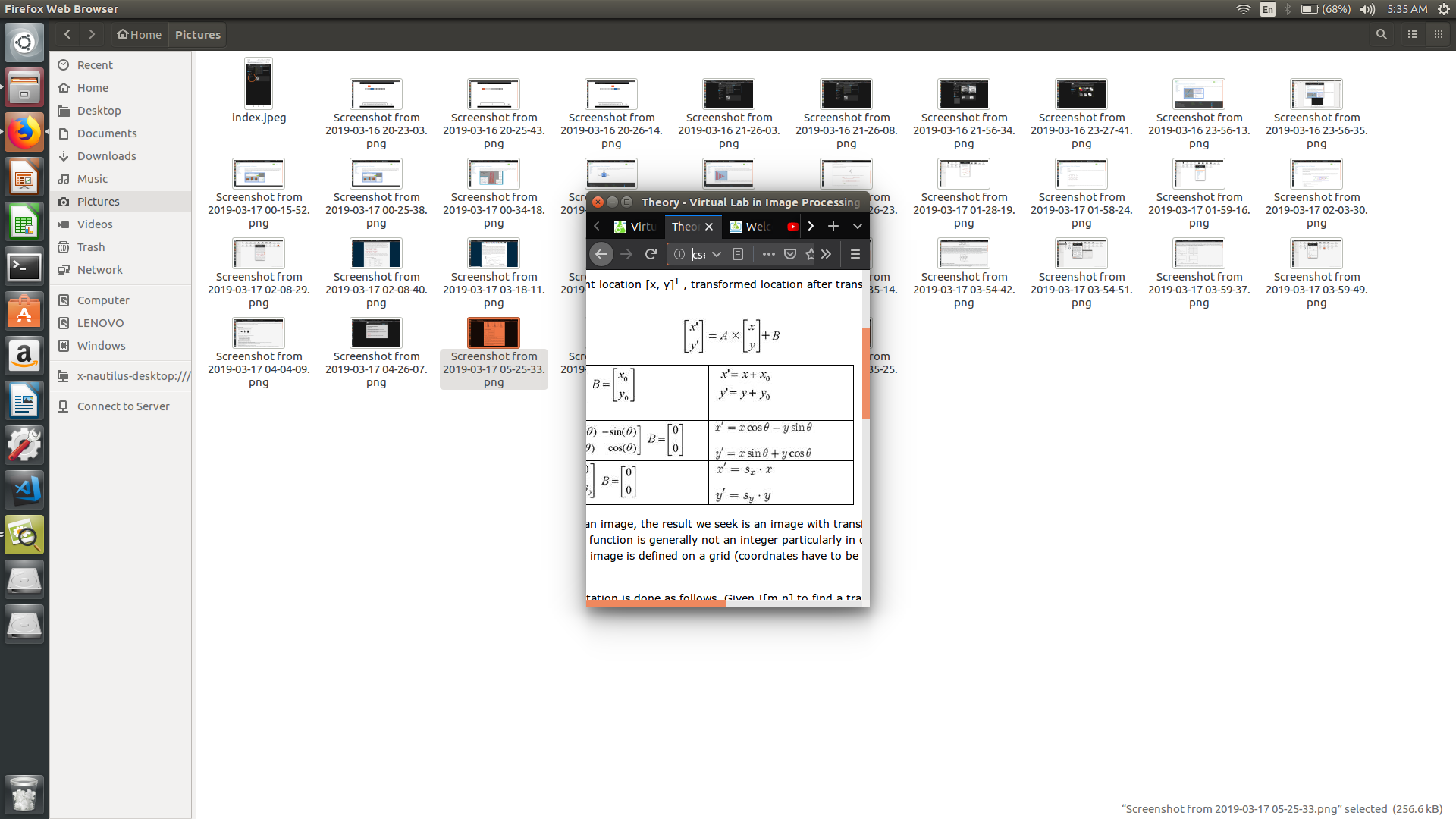The width and height of the screenshot is (1456, 819).
Task: Toggle Reader View in the address bar
Action: click(x=738, y=254)
